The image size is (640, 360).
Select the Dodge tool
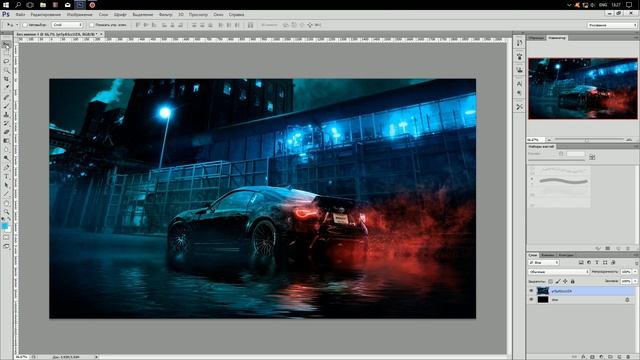pyautogui.click(x=6, y=158)
